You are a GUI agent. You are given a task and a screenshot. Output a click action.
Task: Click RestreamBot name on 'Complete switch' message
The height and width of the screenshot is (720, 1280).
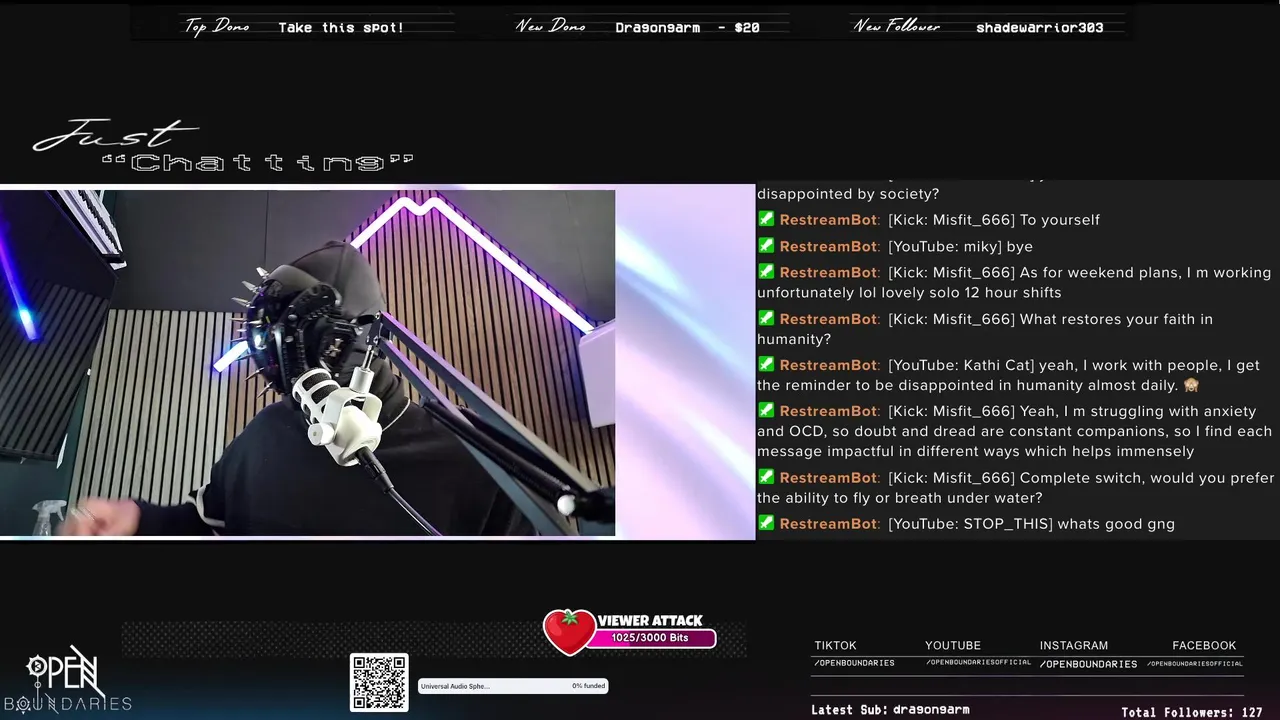click(829, 478)
